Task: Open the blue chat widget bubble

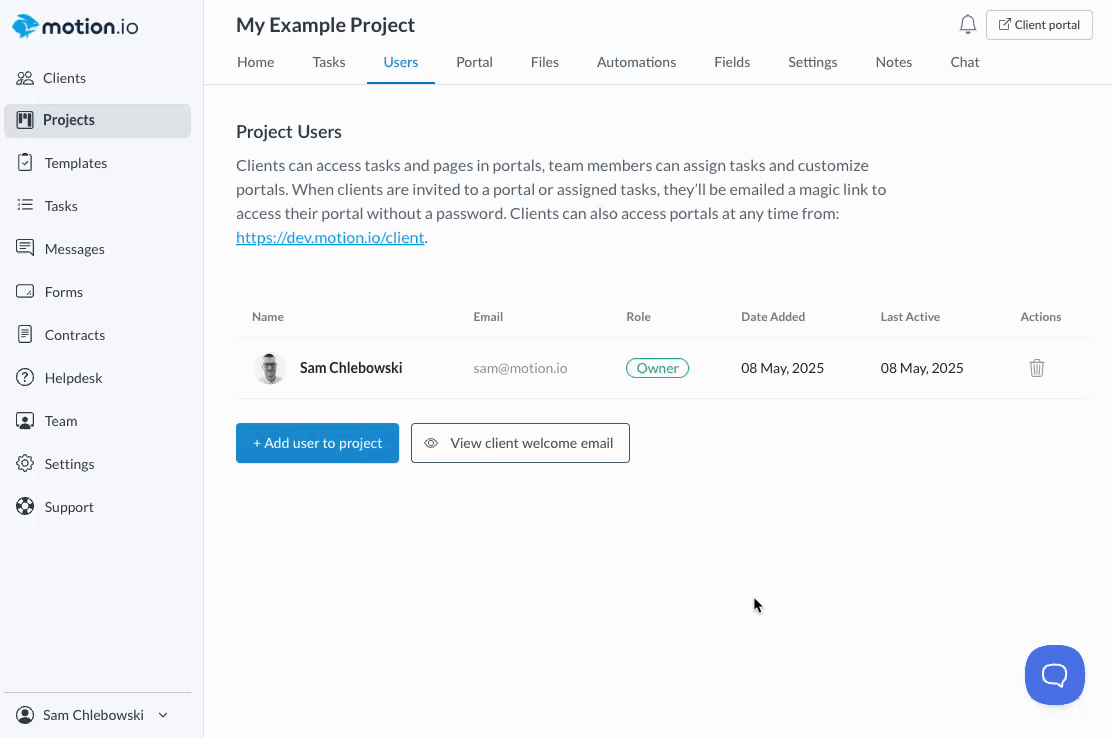Action: [1054, 675]
